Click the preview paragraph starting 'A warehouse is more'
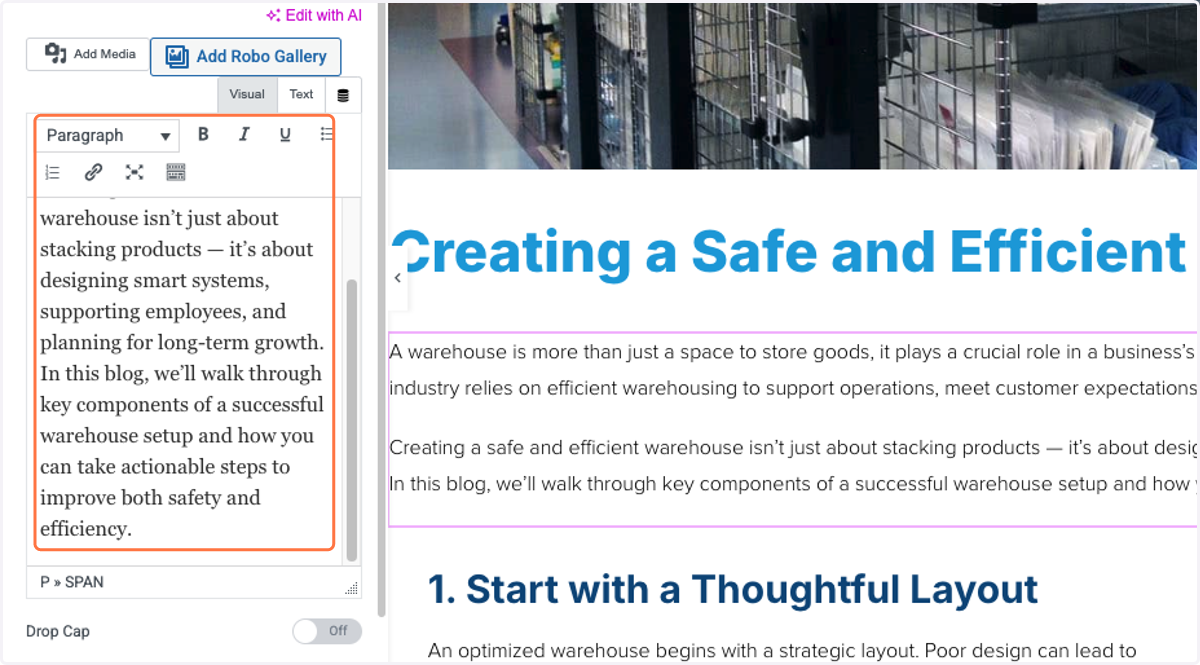Viewport: 1200px width, 665px height. (x=793, y=370)
